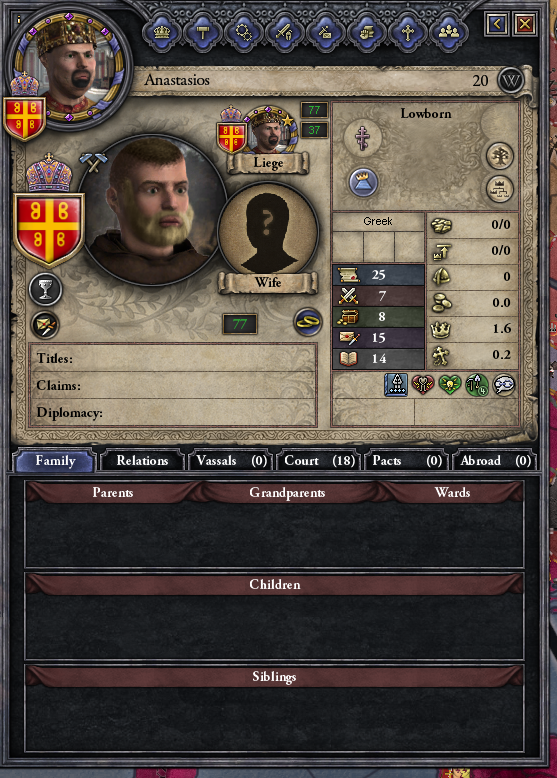Screen dimensions: 557x778
Task: Click the large Byzantine coat of arms shield
Action: (x=48, y=230)
